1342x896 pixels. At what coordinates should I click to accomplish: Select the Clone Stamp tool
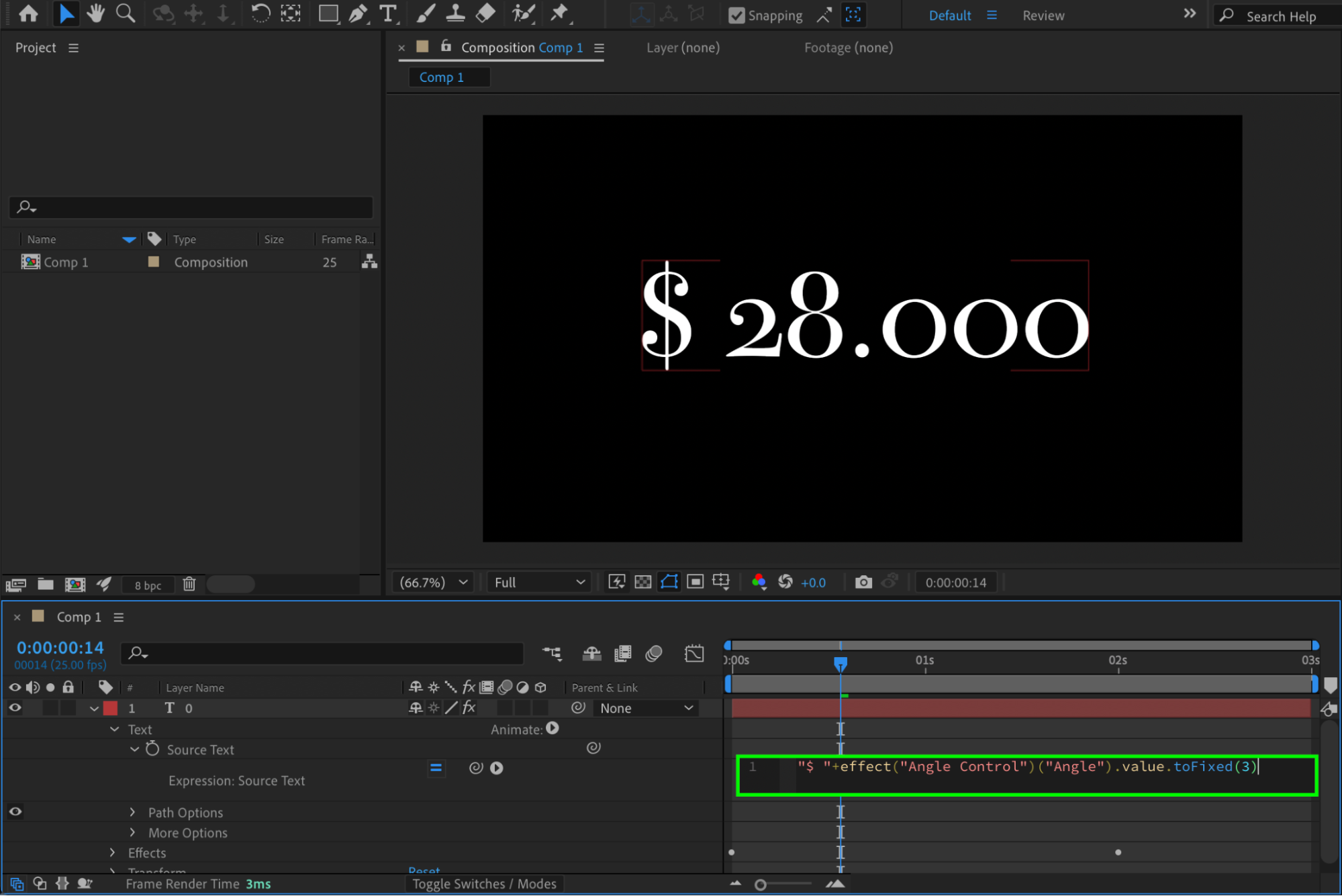(x=455, y=13)
